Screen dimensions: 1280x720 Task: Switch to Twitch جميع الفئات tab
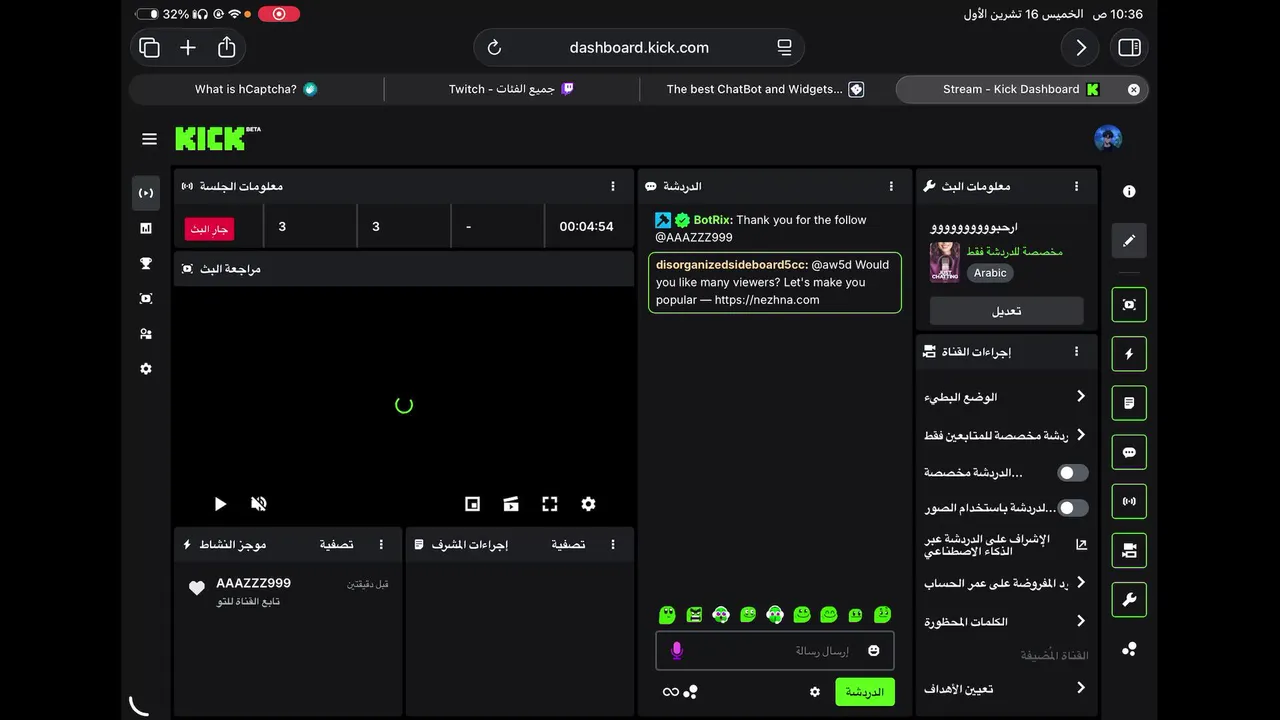(x=511, y=89)
